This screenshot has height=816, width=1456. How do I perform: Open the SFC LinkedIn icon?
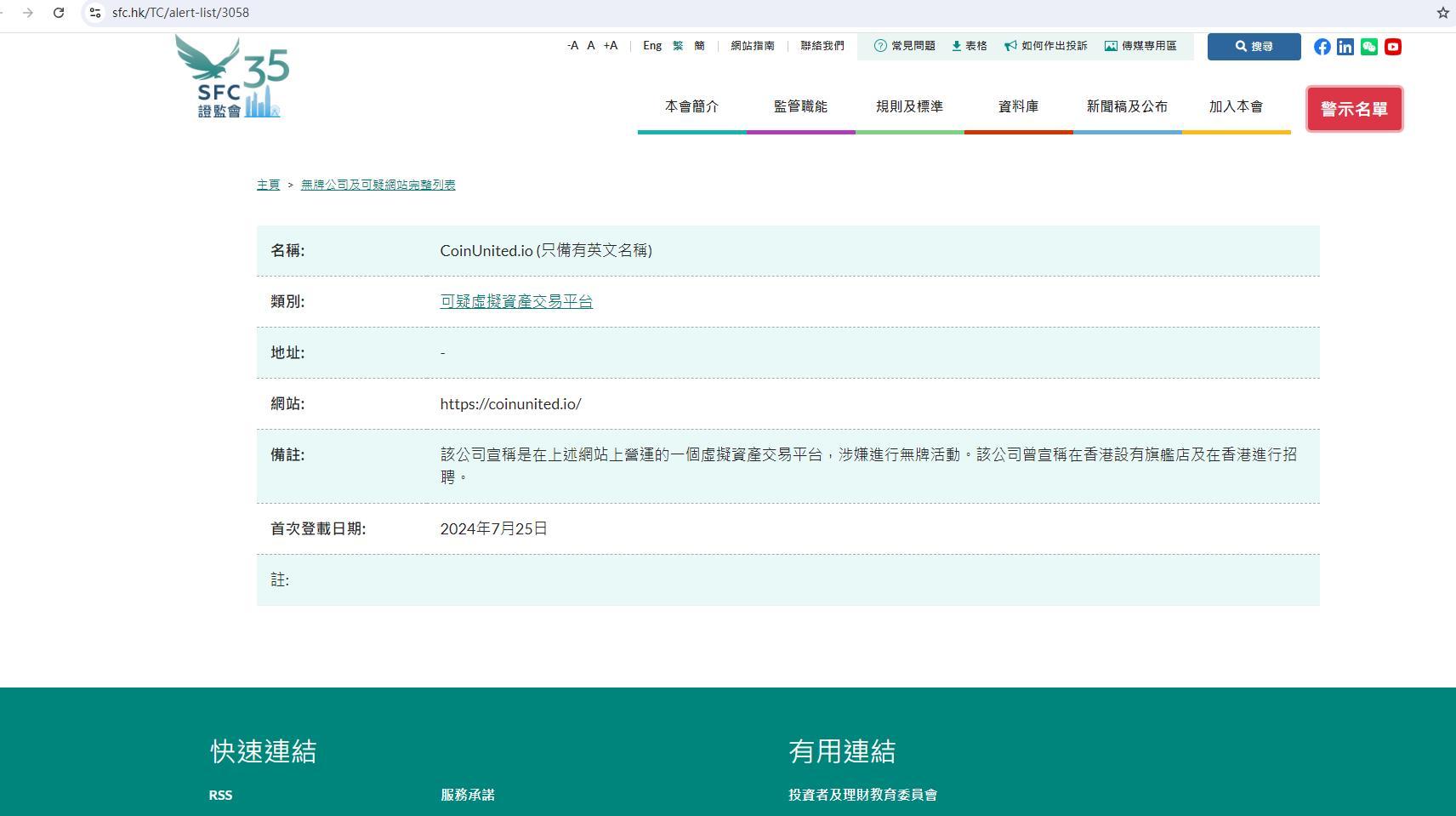pos(1345,47)
